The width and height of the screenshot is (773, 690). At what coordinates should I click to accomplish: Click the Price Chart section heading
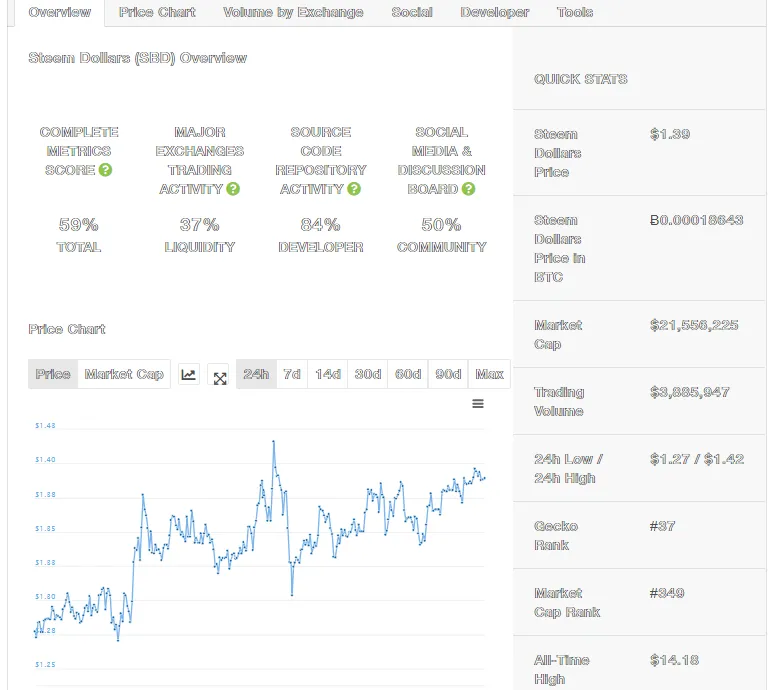67,329
